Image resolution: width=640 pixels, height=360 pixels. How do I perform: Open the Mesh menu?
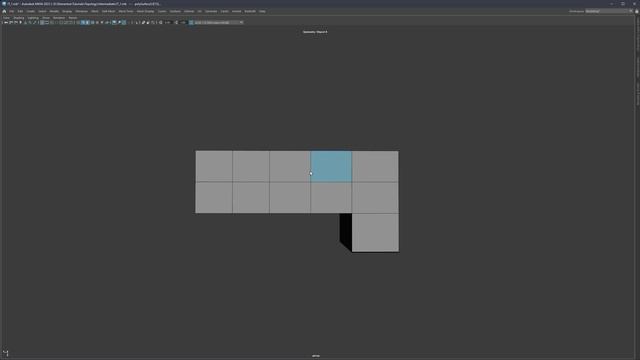pos(95,11)
